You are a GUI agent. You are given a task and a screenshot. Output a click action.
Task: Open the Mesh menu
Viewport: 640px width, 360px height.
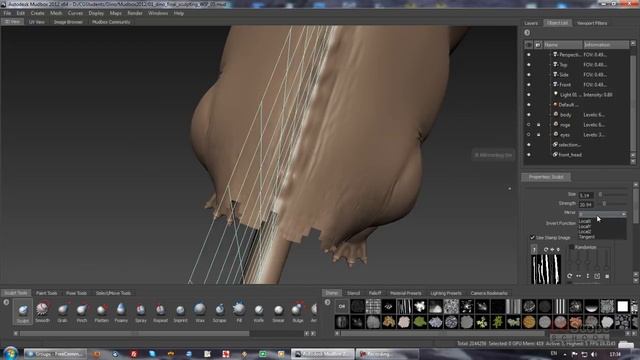click(56, 13)
